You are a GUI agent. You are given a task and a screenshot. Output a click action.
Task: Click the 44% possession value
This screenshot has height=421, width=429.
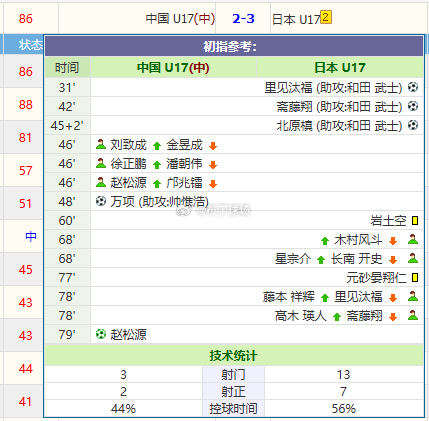[123, 408]
